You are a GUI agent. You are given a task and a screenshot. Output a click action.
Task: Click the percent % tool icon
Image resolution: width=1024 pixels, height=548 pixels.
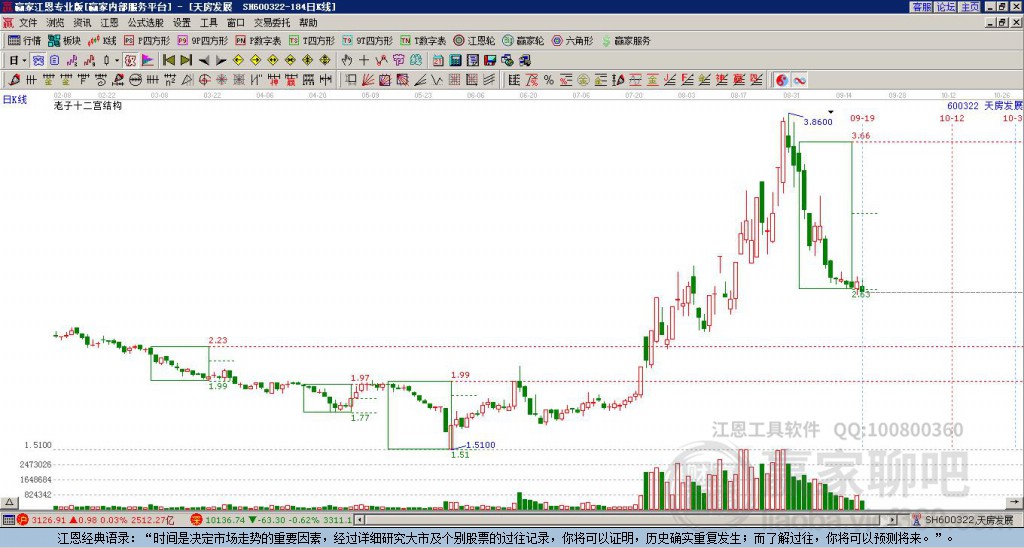point(549,80)
